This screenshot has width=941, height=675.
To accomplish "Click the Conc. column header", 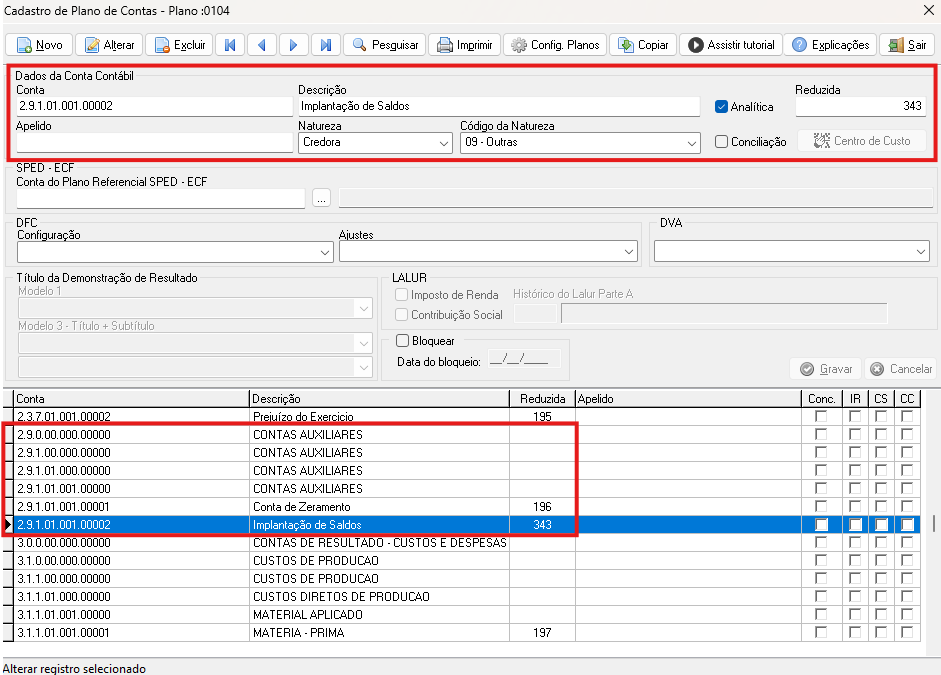I will (822, 399).
